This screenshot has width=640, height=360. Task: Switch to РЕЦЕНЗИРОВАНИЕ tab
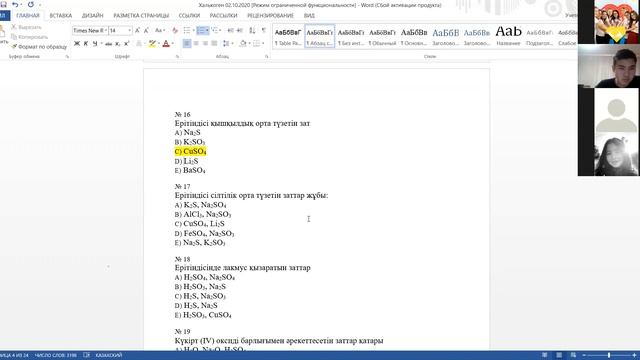pyautogui.click(x=270, y=16)
